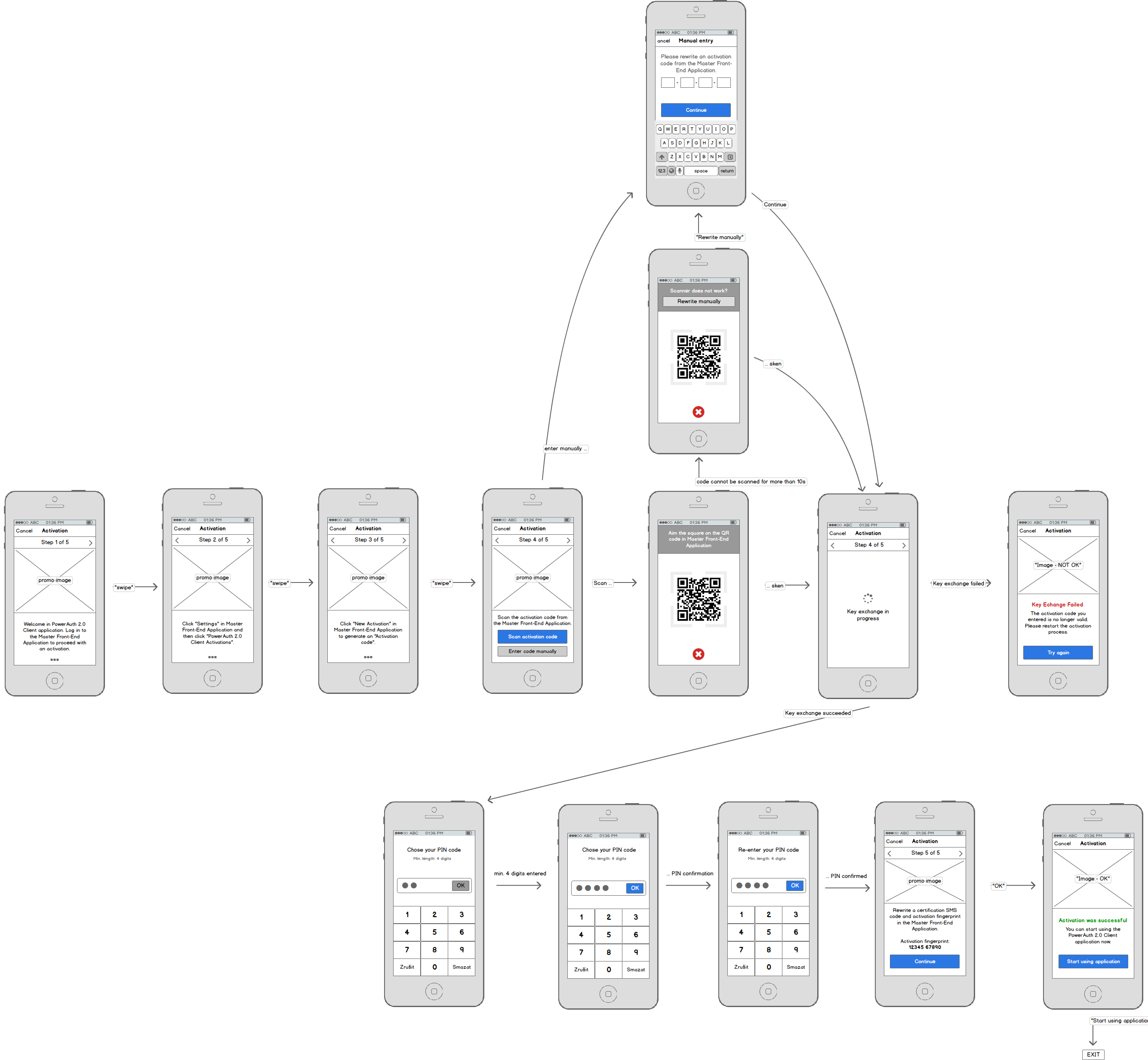Screen dimensions: 1148x1060
Task: Click Rewrite manually option on scanner
Action: 697,301
